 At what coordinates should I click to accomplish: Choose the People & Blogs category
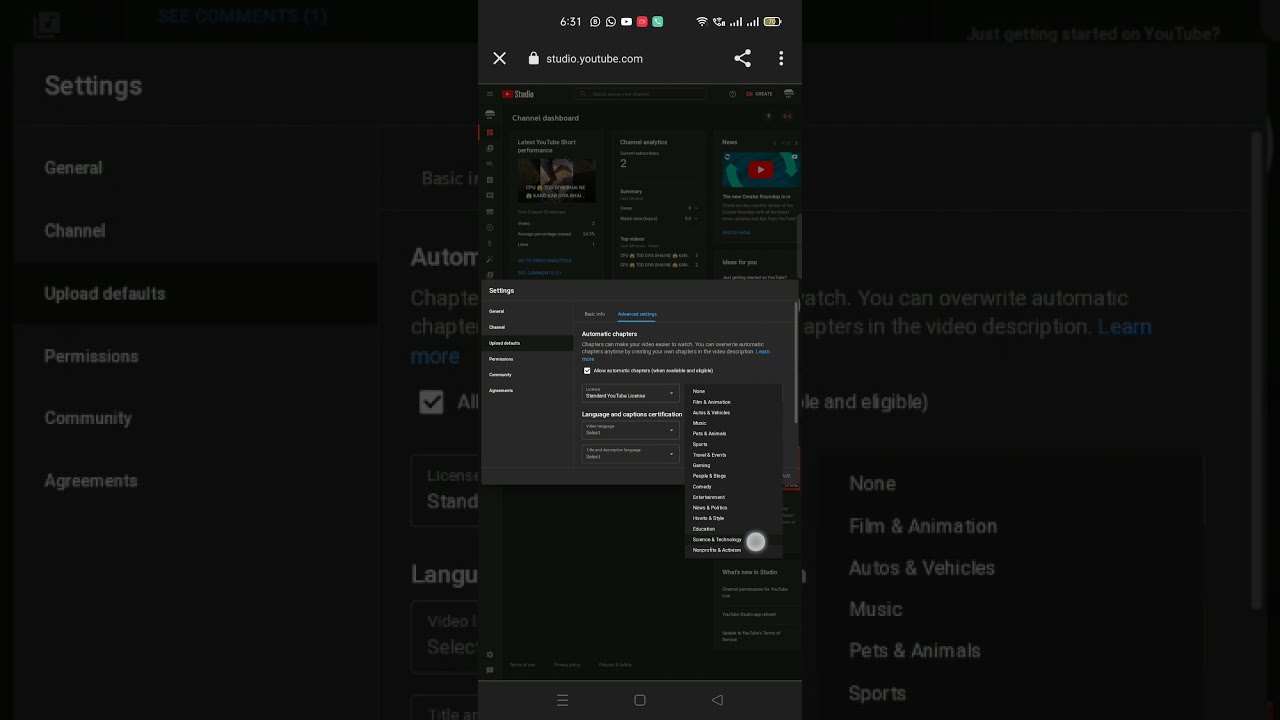734,476
